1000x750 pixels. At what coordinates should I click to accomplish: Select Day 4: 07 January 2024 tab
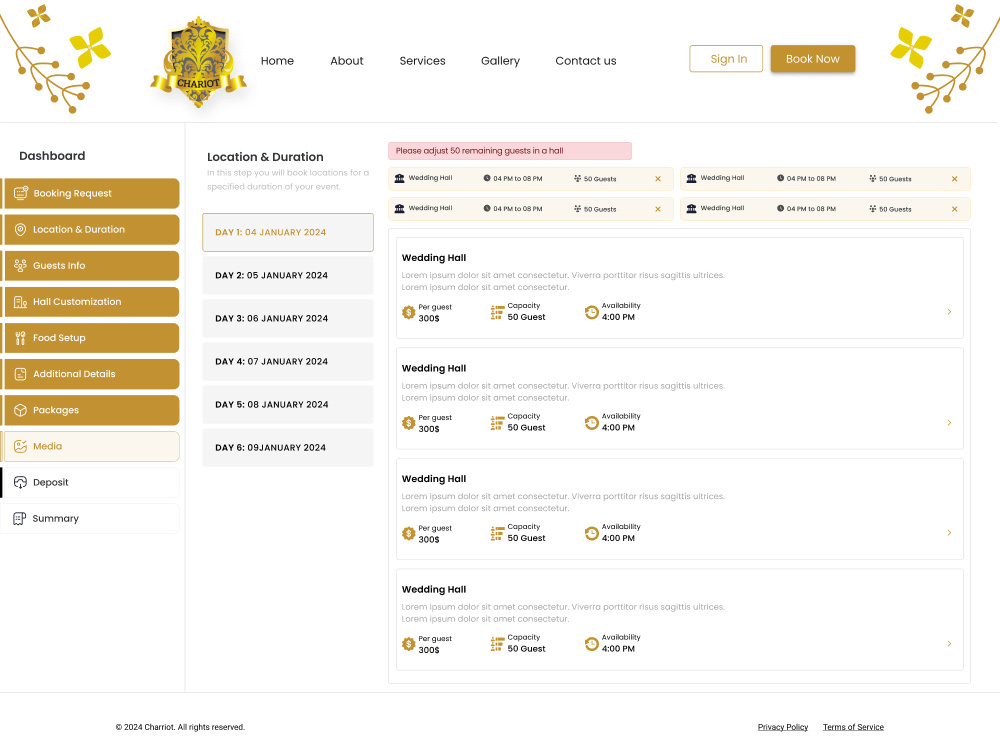(x=288, y=362)
